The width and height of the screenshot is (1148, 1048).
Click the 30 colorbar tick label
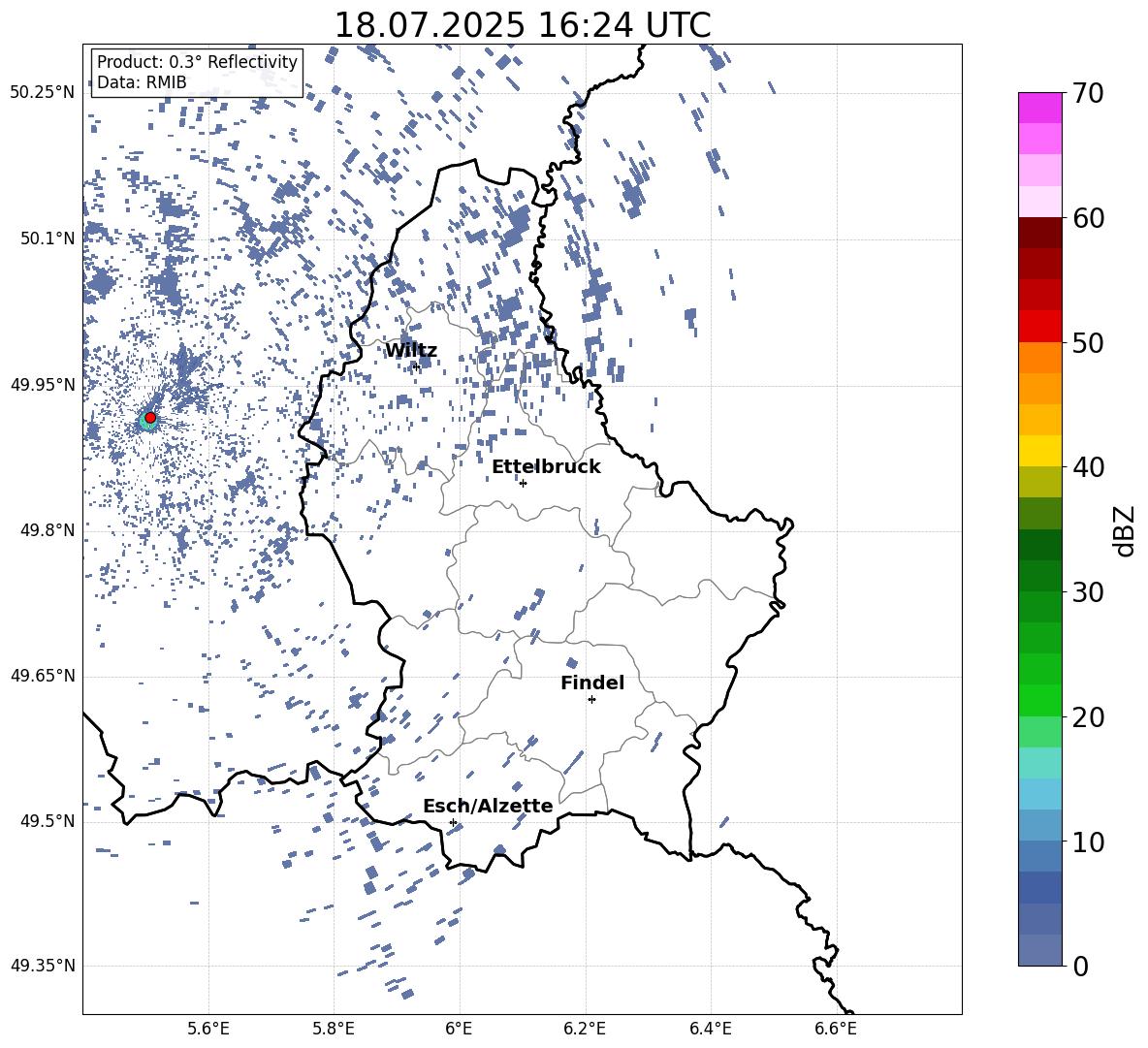click(x=1087, y=592)
